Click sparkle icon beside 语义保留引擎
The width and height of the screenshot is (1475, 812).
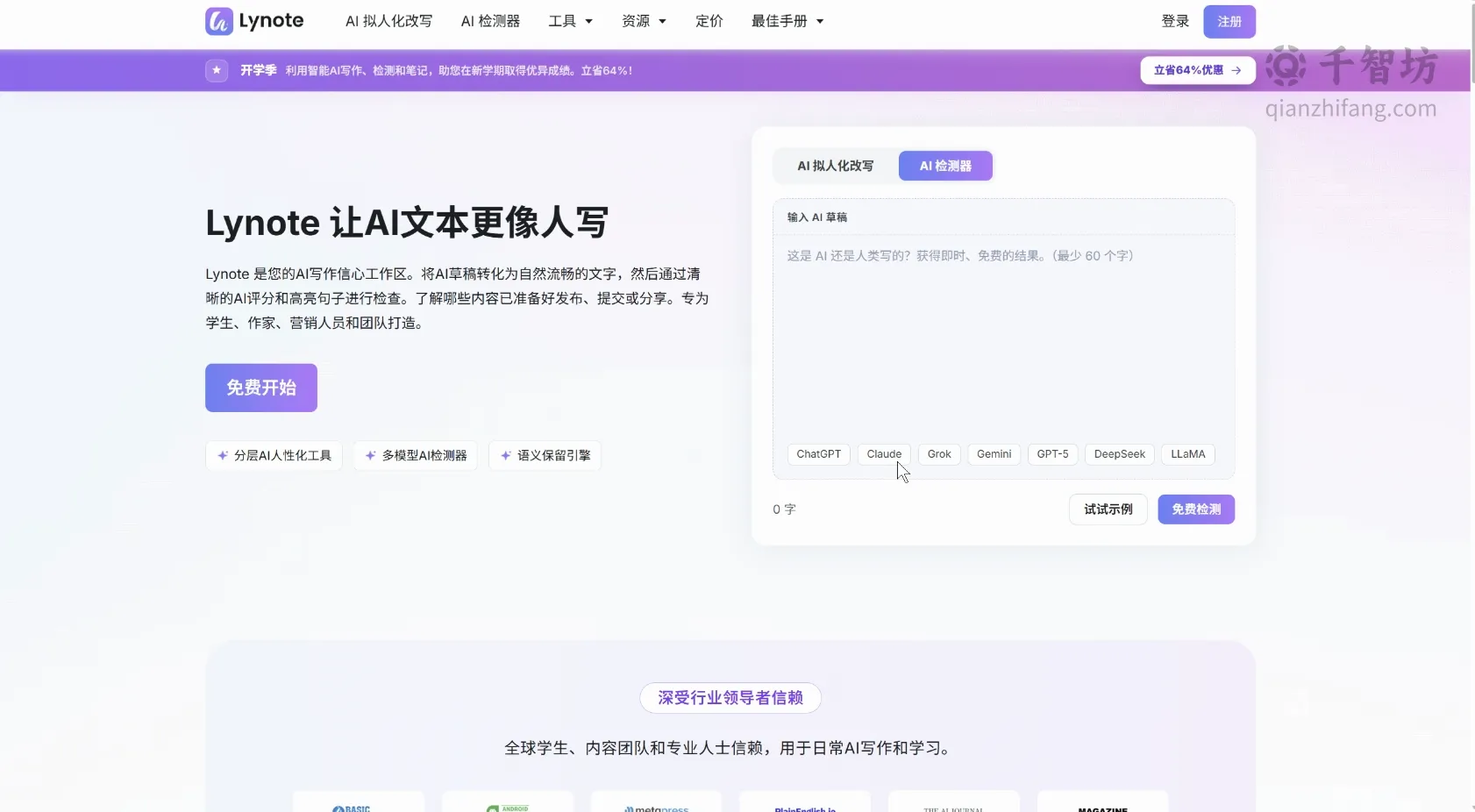(x=506, y=455)
